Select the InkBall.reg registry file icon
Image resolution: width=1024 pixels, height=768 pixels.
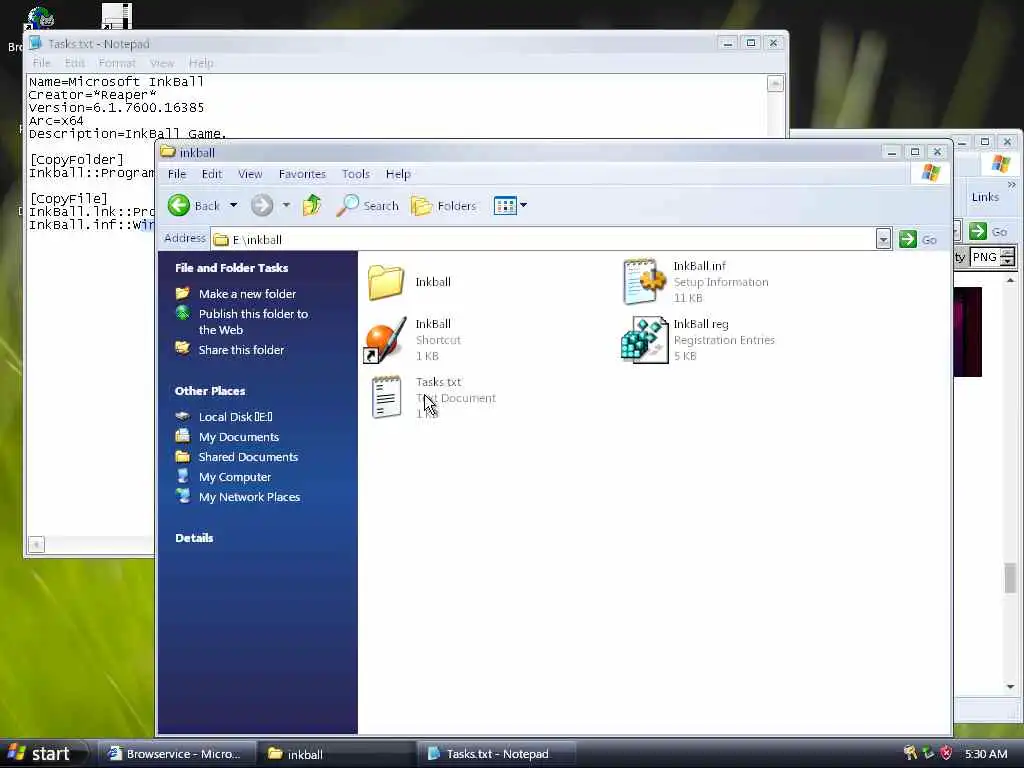point(644,340)
